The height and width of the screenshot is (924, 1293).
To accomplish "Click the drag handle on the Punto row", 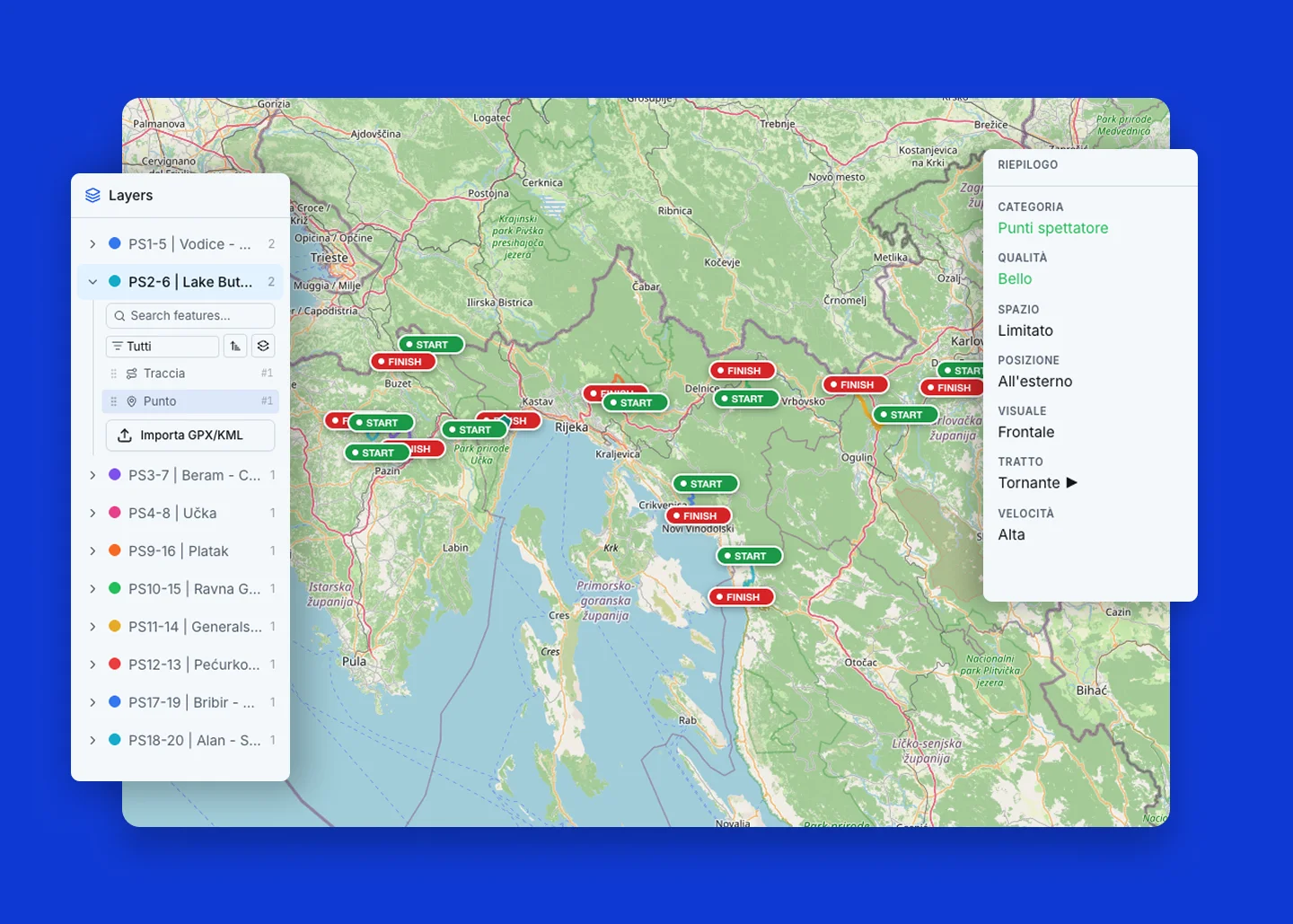I will [113, 401].
